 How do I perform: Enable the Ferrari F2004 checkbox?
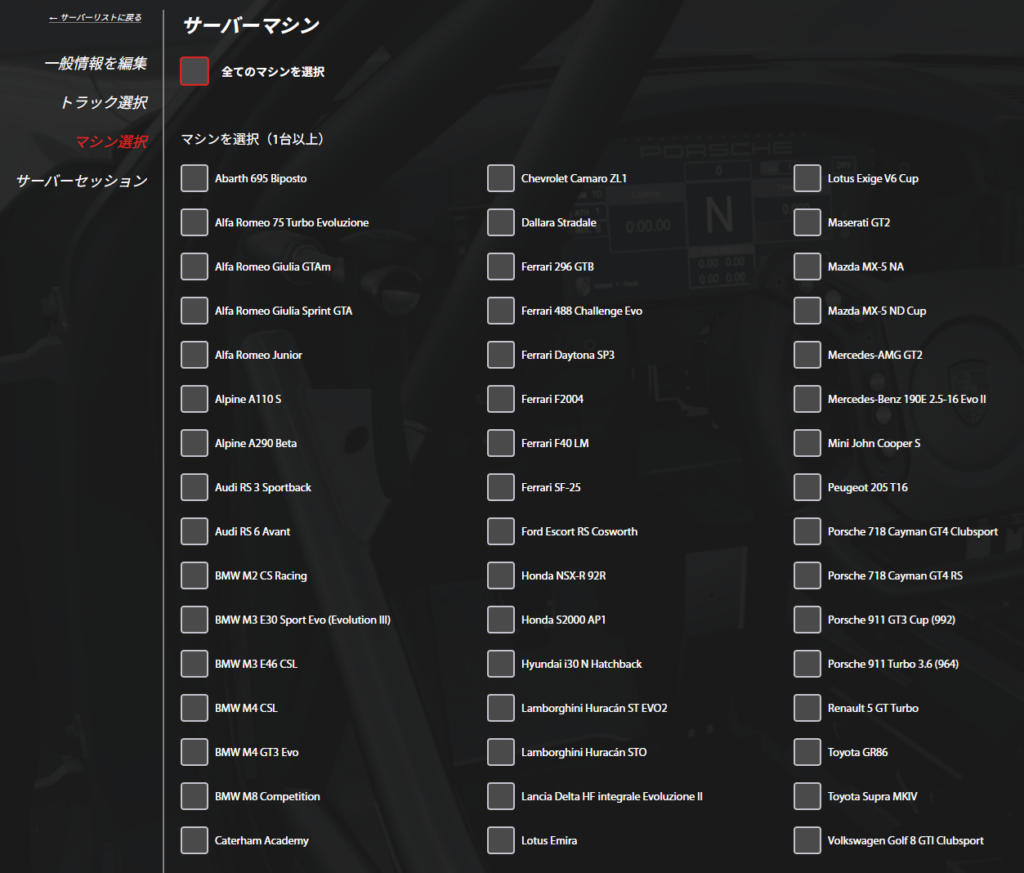501,399
